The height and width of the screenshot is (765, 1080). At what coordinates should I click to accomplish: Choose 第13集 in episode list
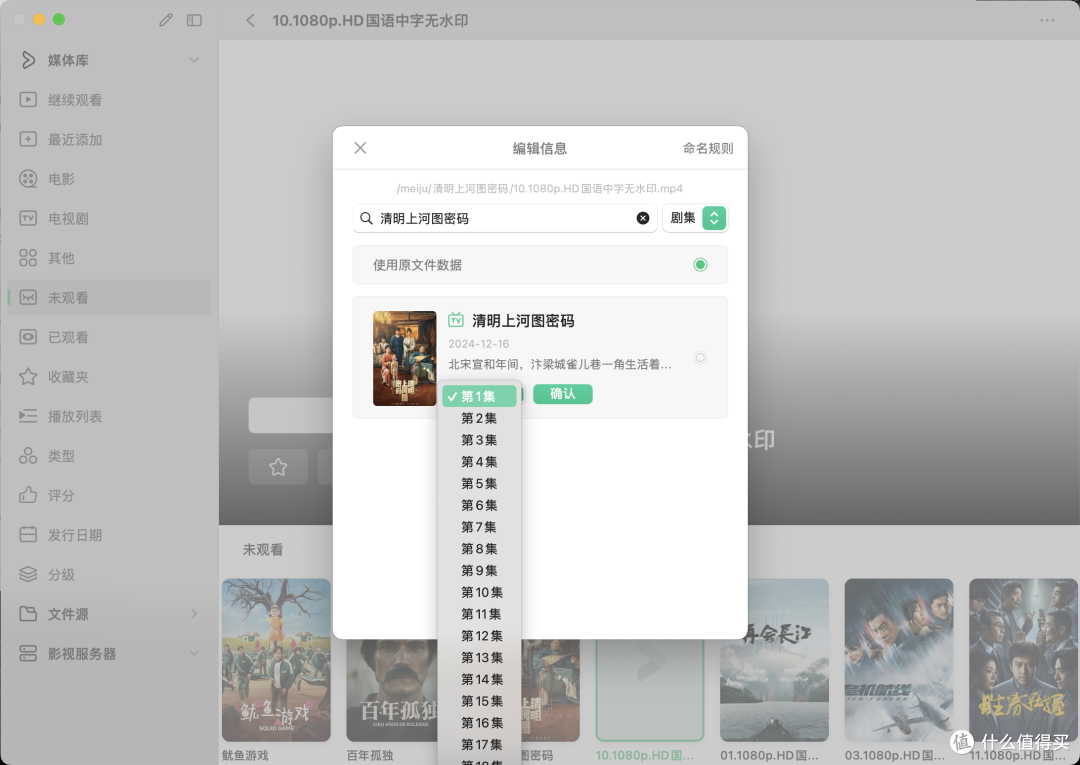pos(479,658)
